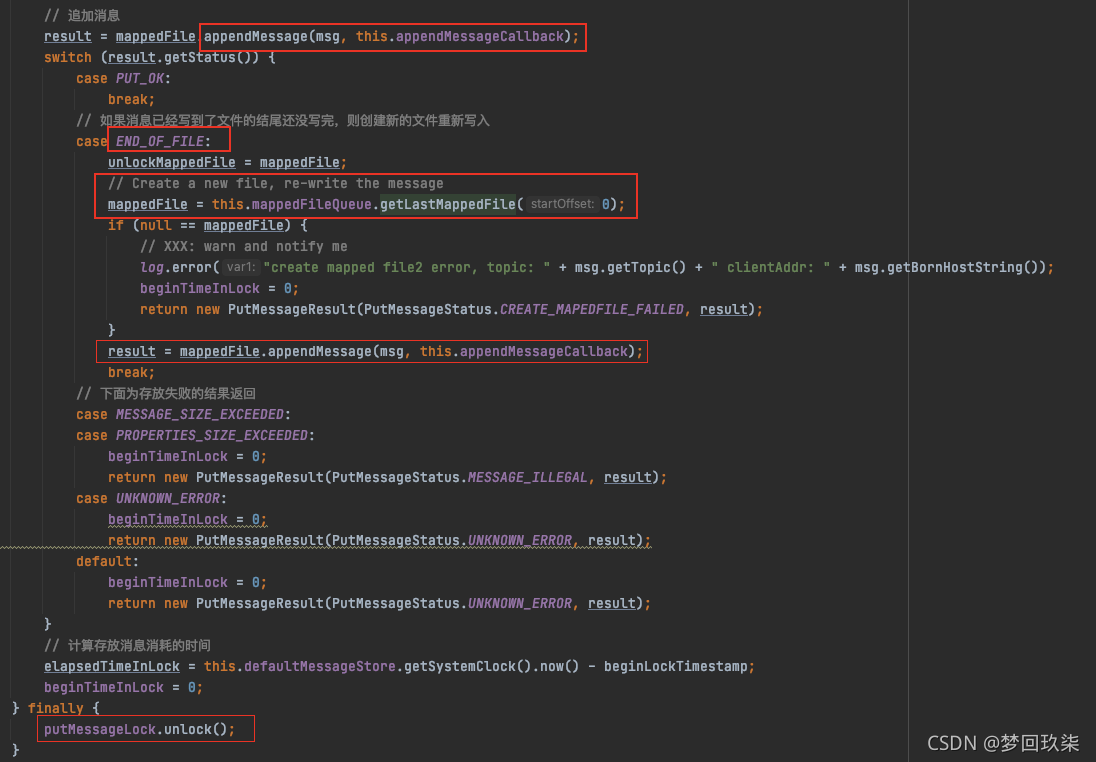Screen dimensions: 1096x762
Task: Click the unlockMappedFile variable
Action: pyautogui.click(x=172, y=162)
